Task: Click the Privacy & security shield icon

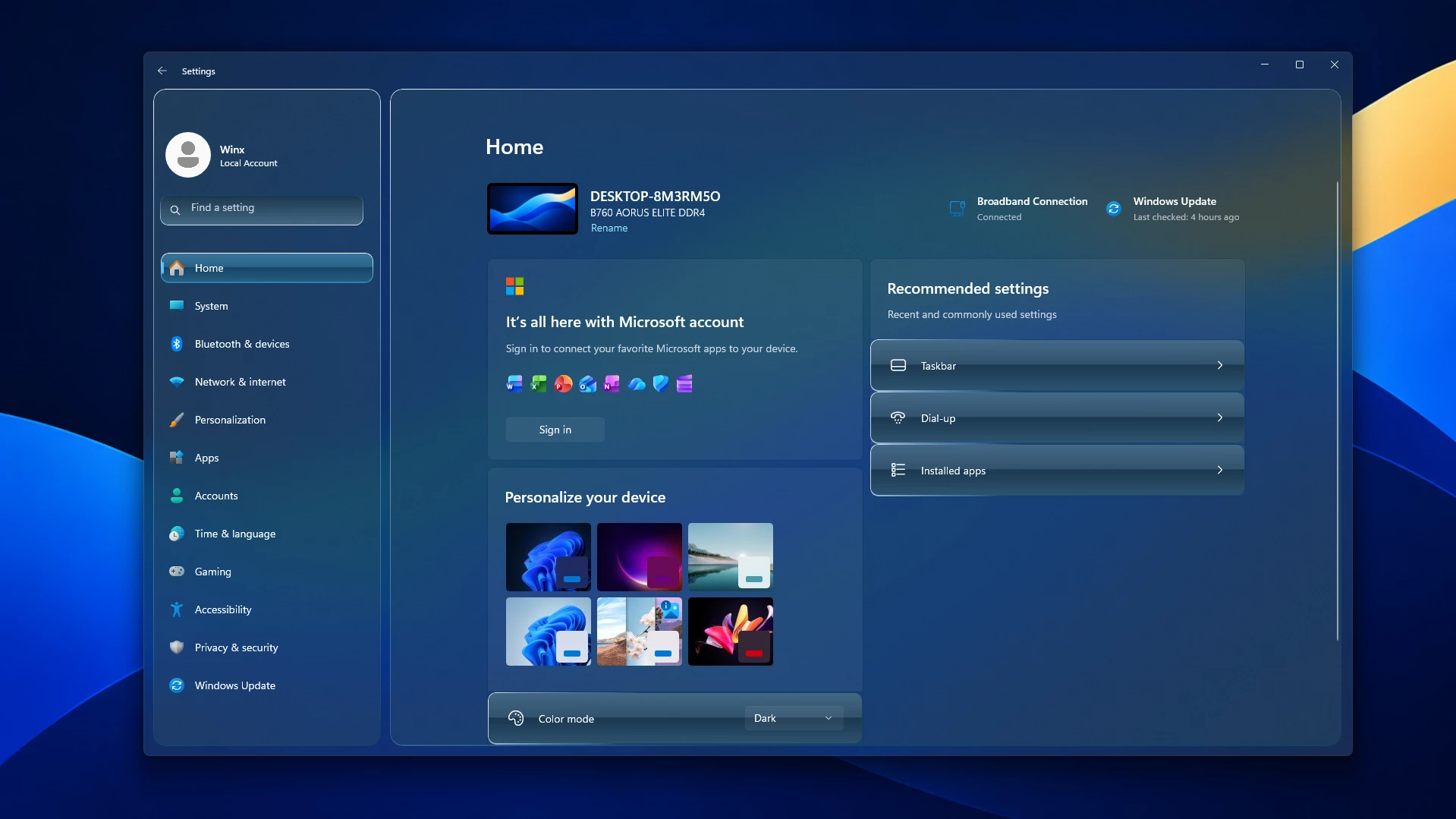Action: [177, 647]
